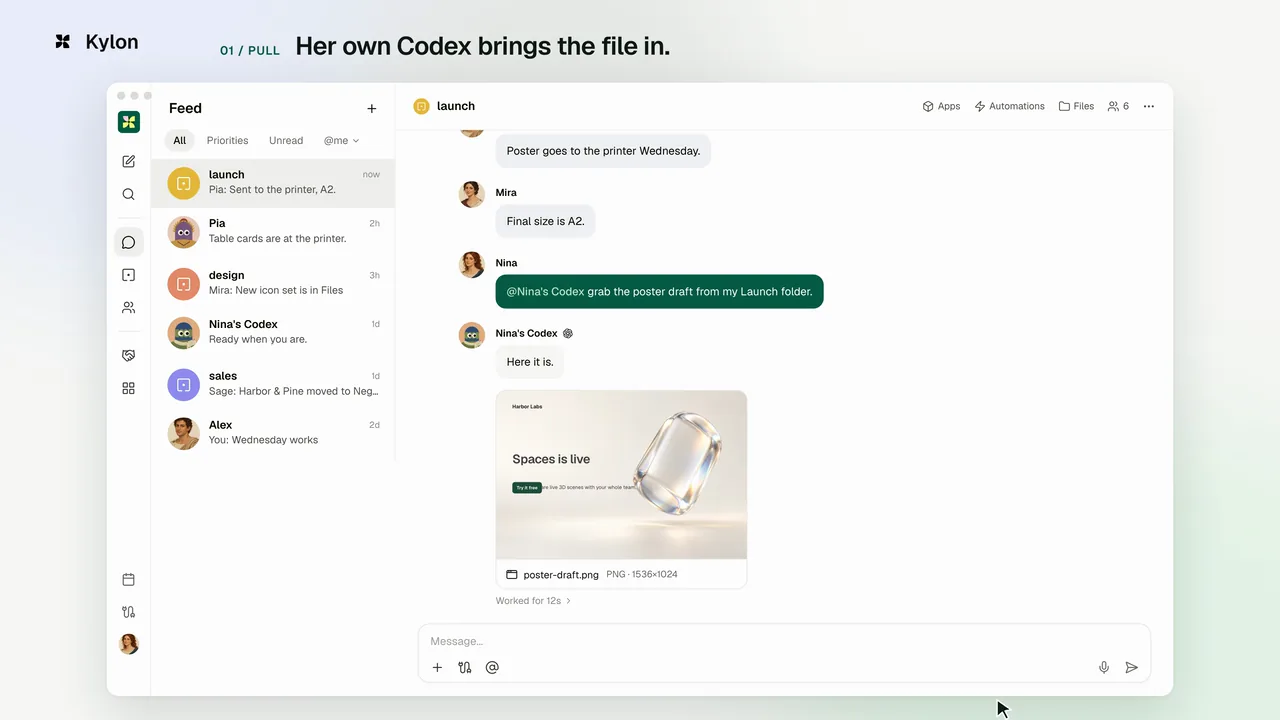Open Automations in the channel header
Screen dimensions: 1280x720
[1009, 106]
